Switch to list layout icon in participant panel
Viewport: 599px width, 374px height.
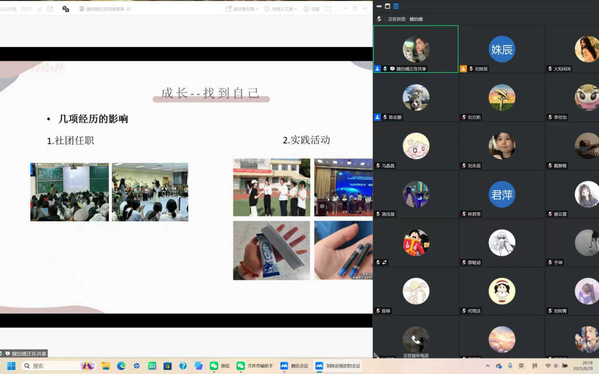tap(396, 6)
